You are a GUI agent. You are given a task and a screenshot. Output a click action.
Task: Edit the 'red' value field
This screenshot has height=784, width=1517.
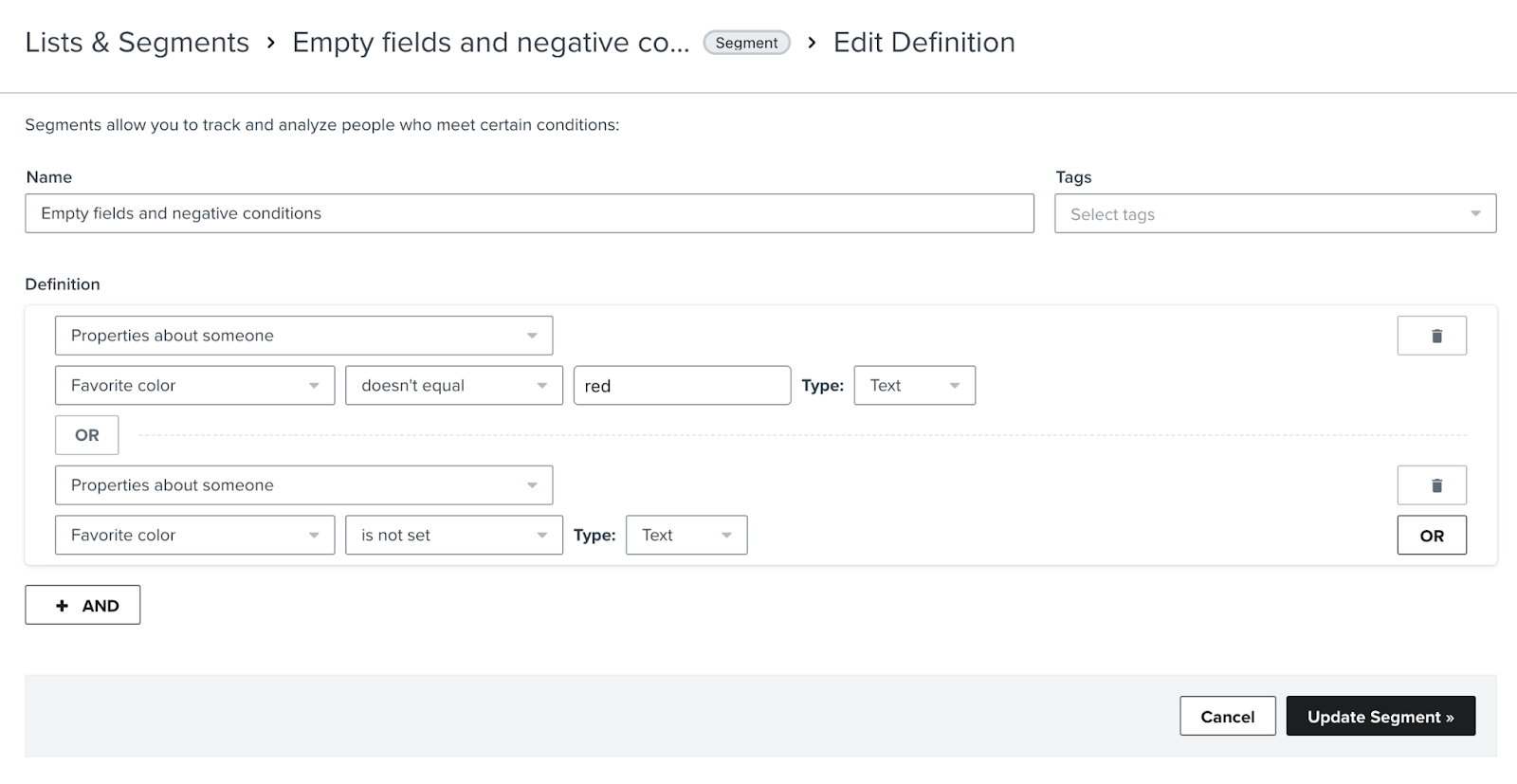click(682, 386)
